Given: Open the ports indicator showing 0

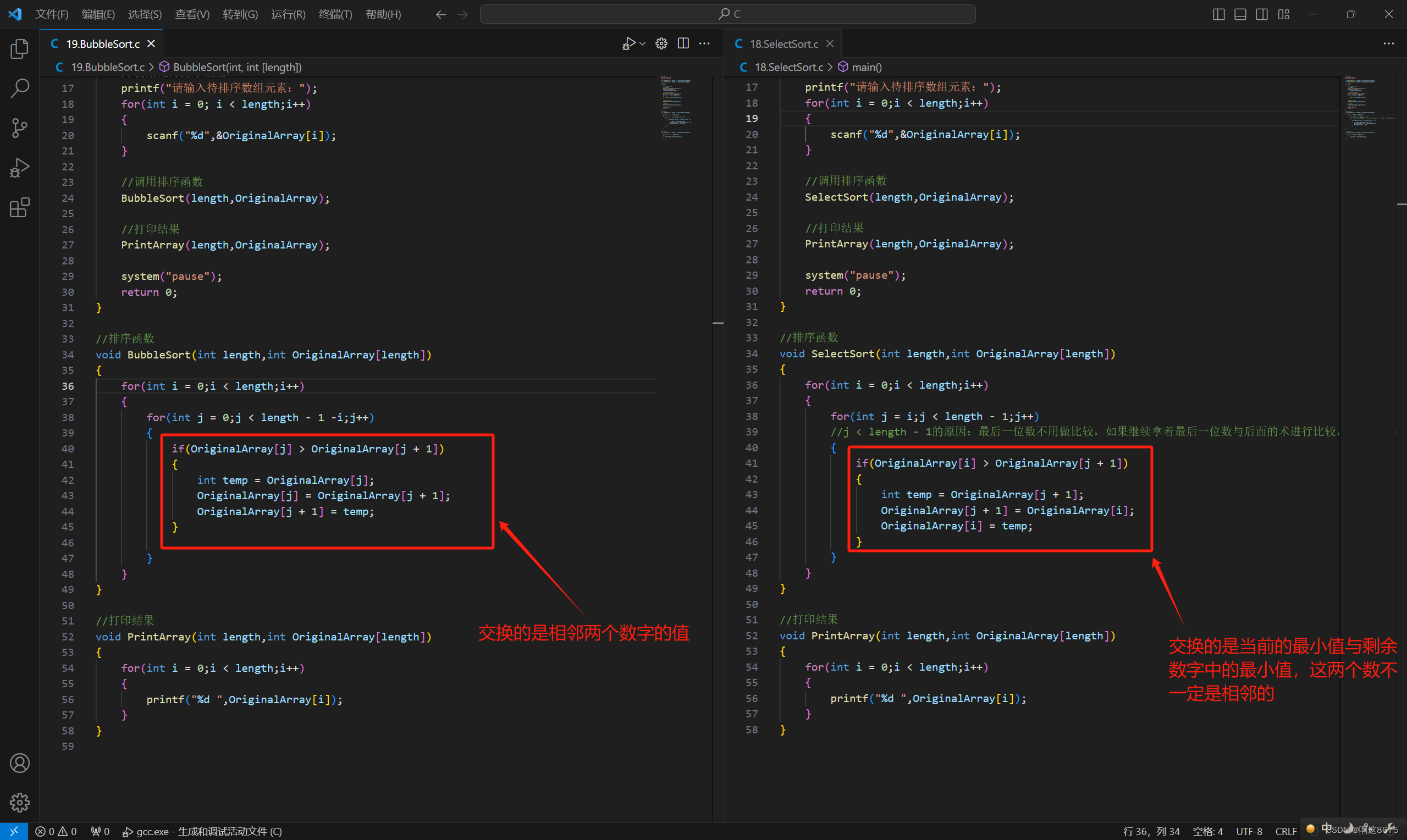Looking at the screenshot, I should click(x=100, y=831).
